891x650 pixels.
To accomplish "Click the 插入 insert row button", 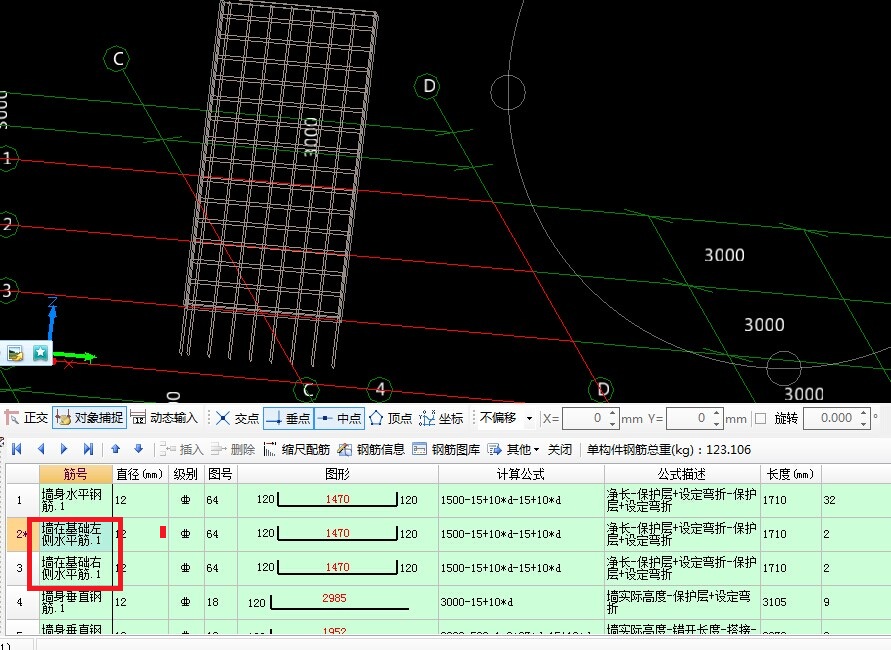I will pyautogui.click(x=181, y=449).
